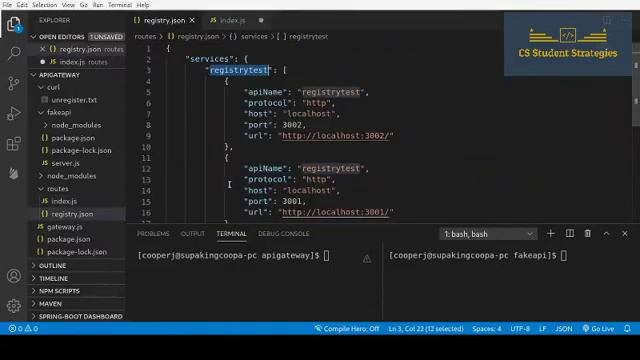The width and height of the screenshot is (640, 360).
Task: Open the Go menu
Action: tap(84, 5)
